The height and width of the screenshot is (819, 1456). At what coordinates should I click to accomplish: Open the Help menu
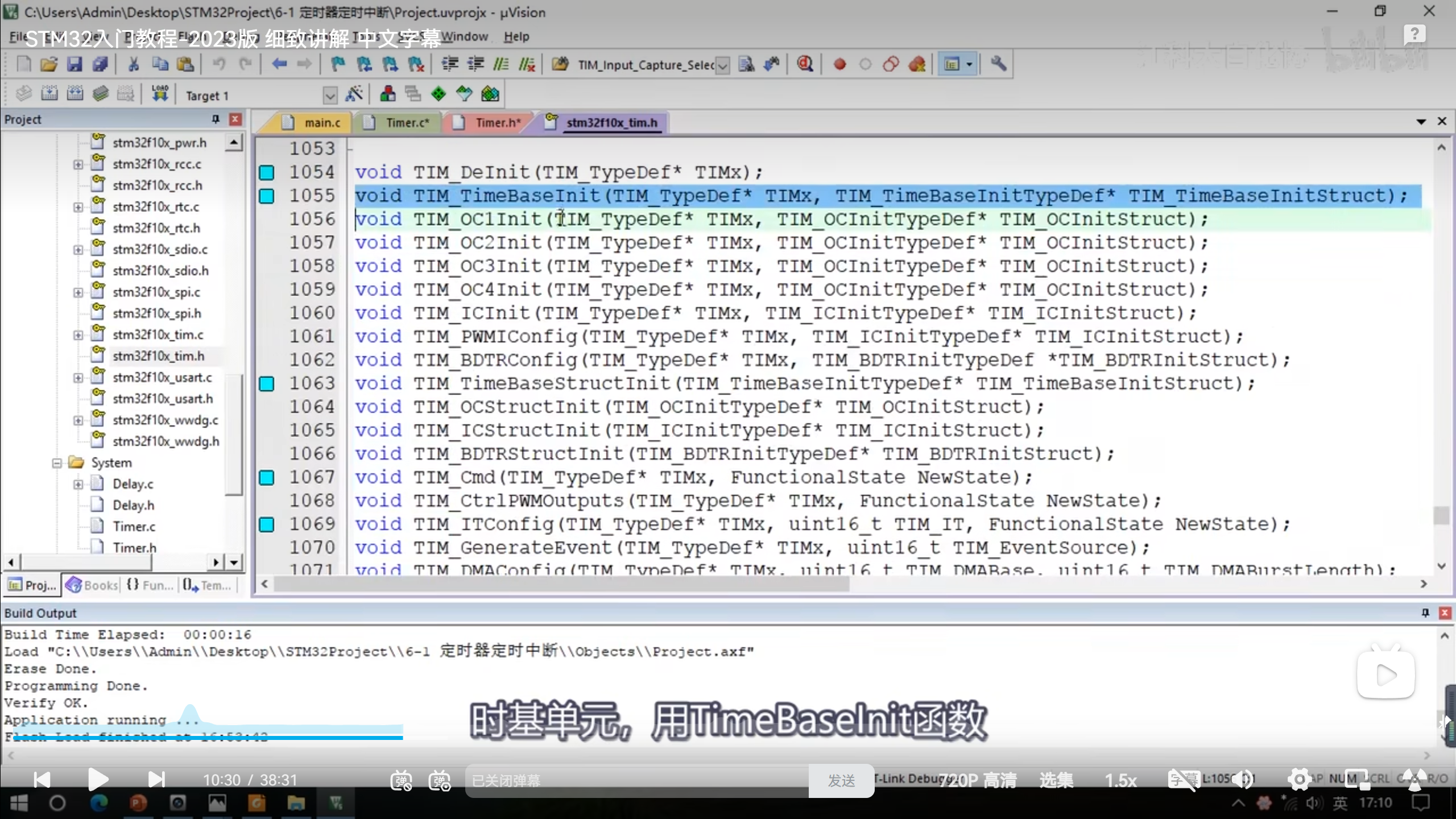coord(516,37)
